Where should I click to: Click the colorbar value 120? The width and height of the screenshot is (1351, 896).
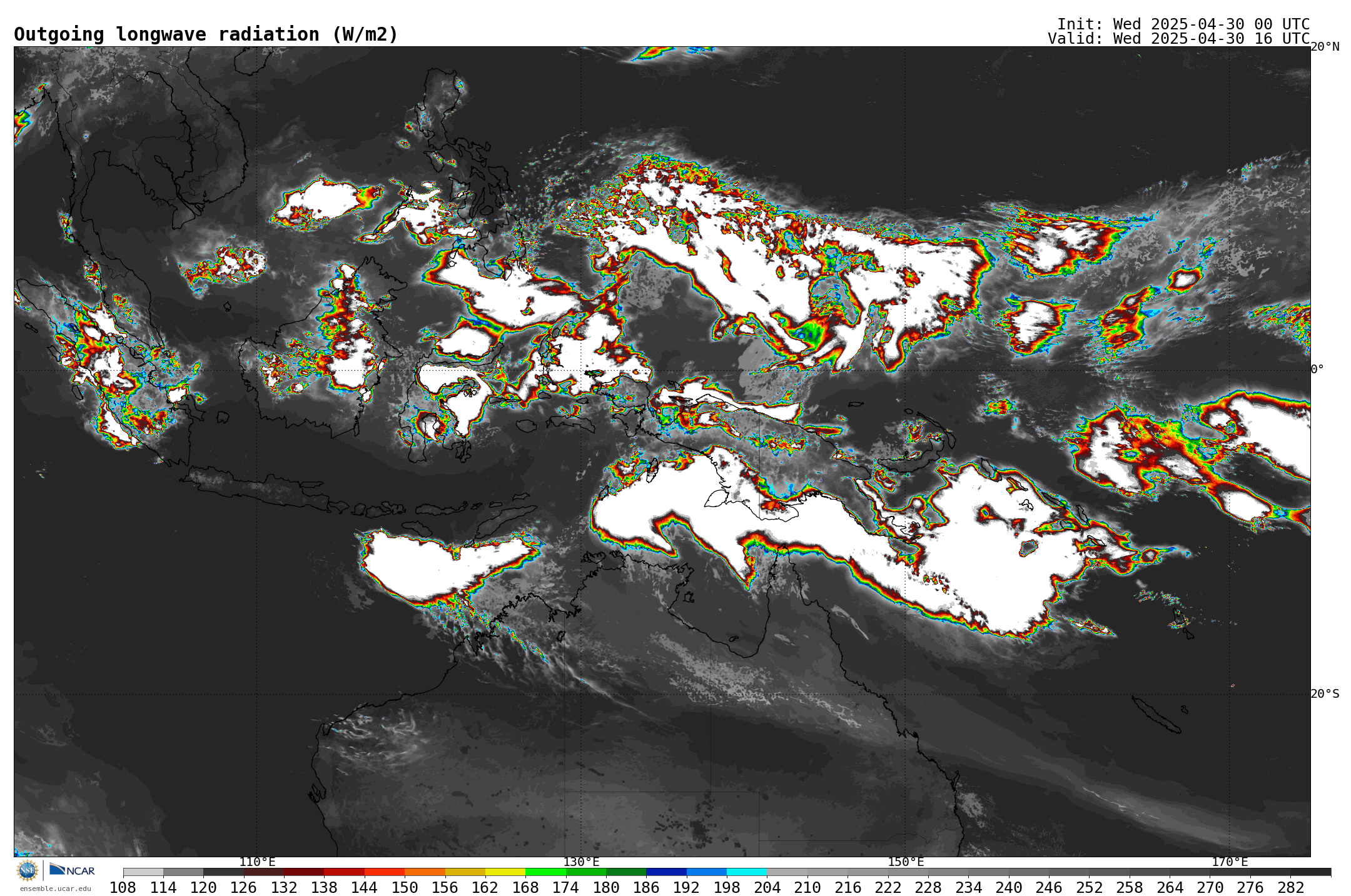tap(203, 887)
